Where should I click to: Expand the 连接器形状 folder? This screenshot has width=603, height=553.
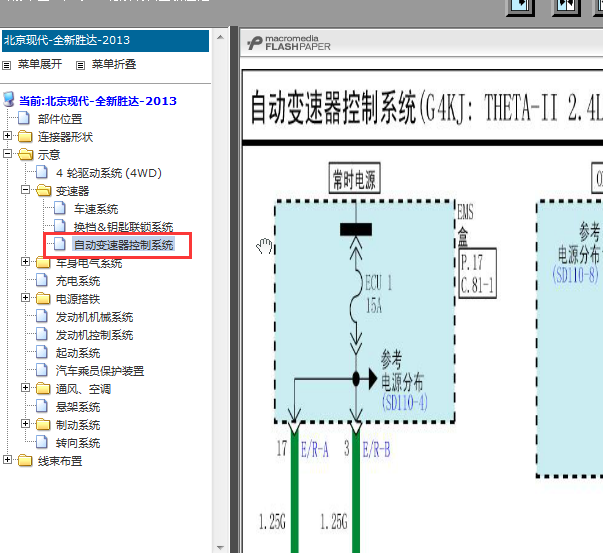tap(7, 136)
